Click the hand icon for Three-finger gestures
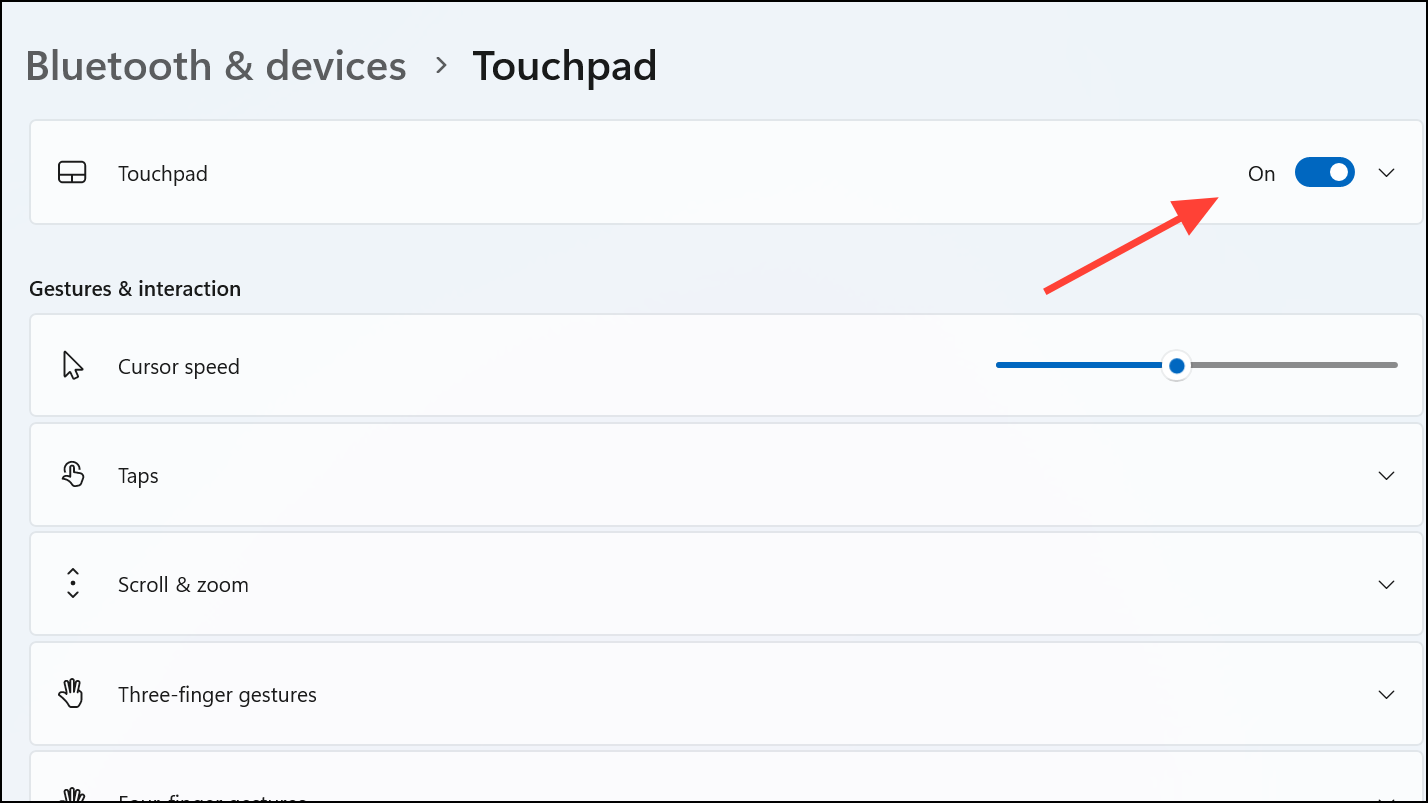The height and width of the screenshot is (803, 1428). click(72, 694)
